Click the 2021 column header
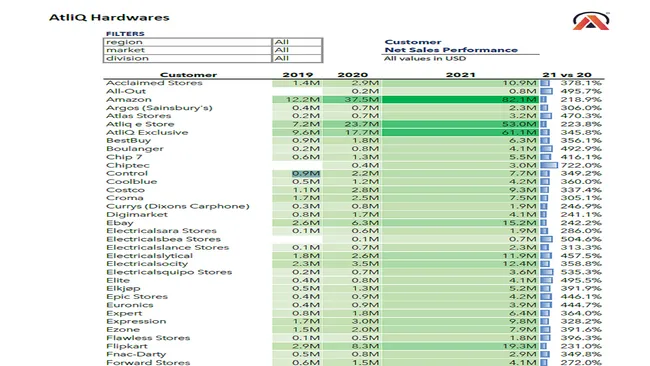 click(461, 75)
